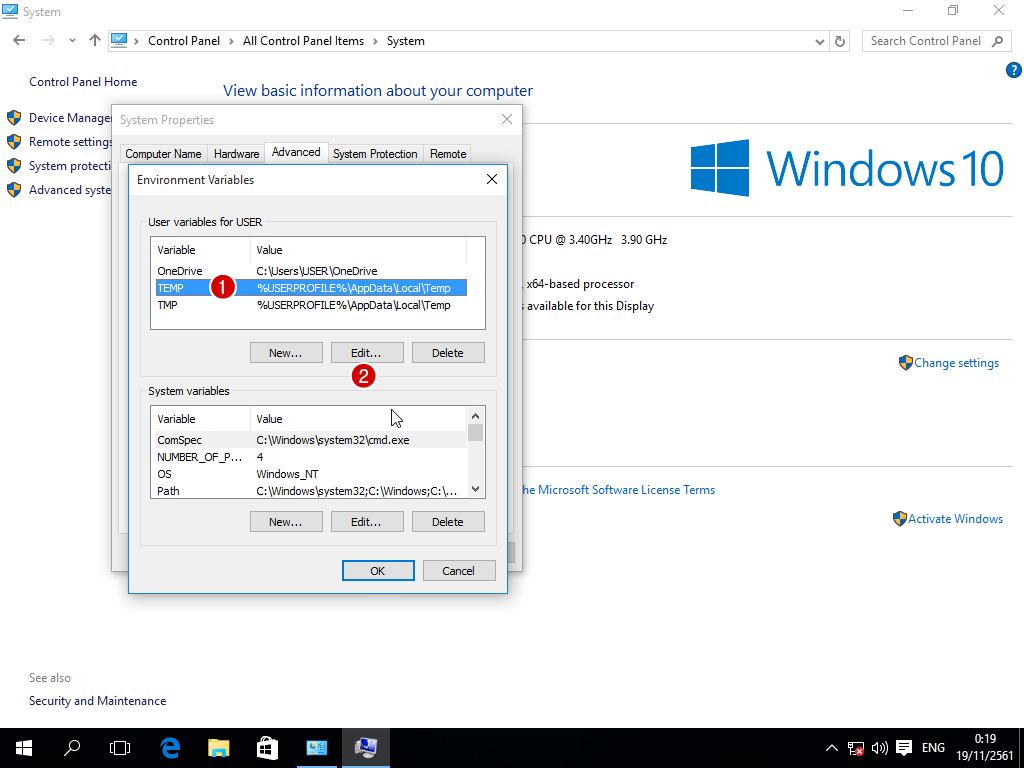
Task: Click Activate Windows link
Action: 955,519
